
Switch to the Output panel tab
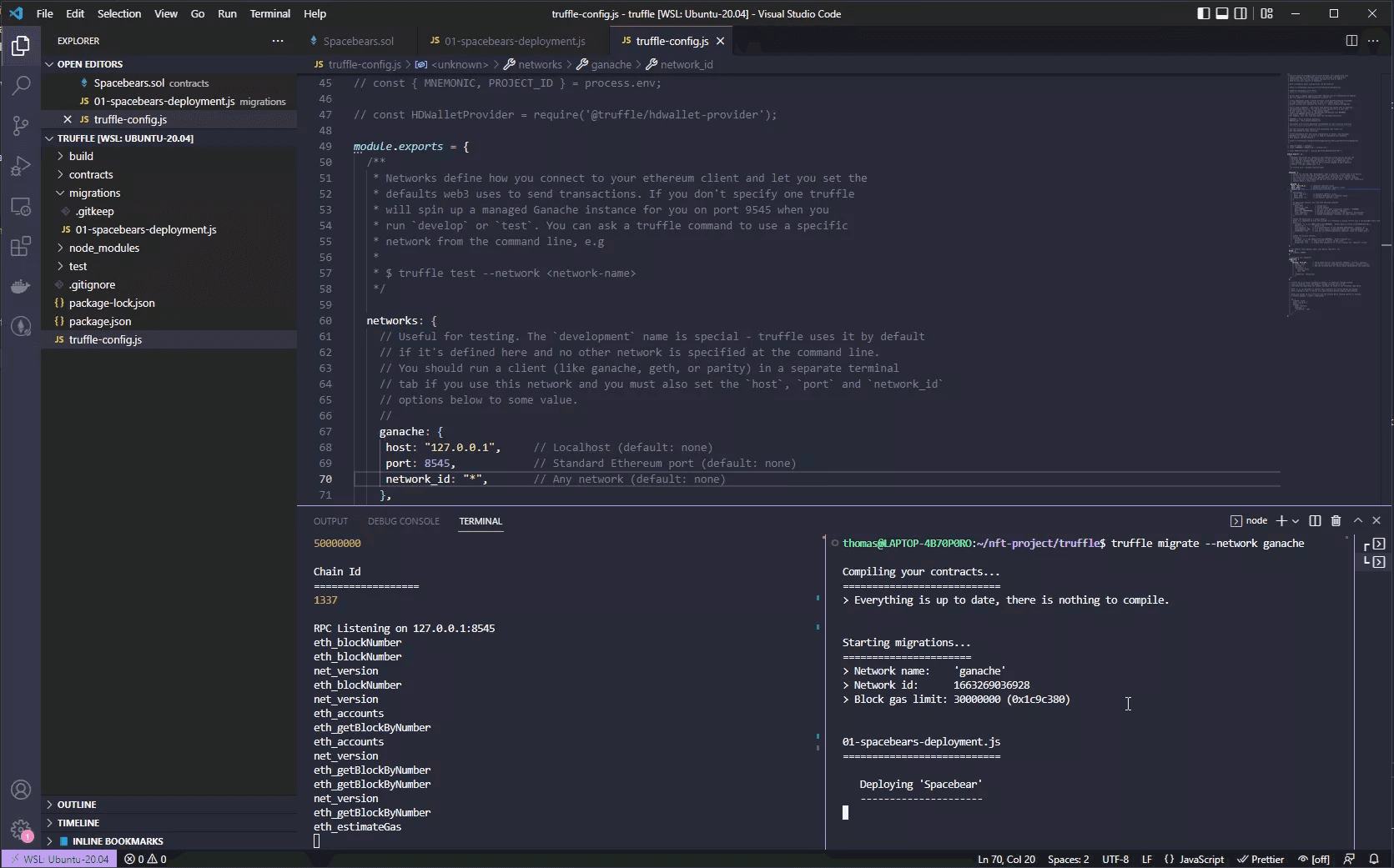click(330, 521)
